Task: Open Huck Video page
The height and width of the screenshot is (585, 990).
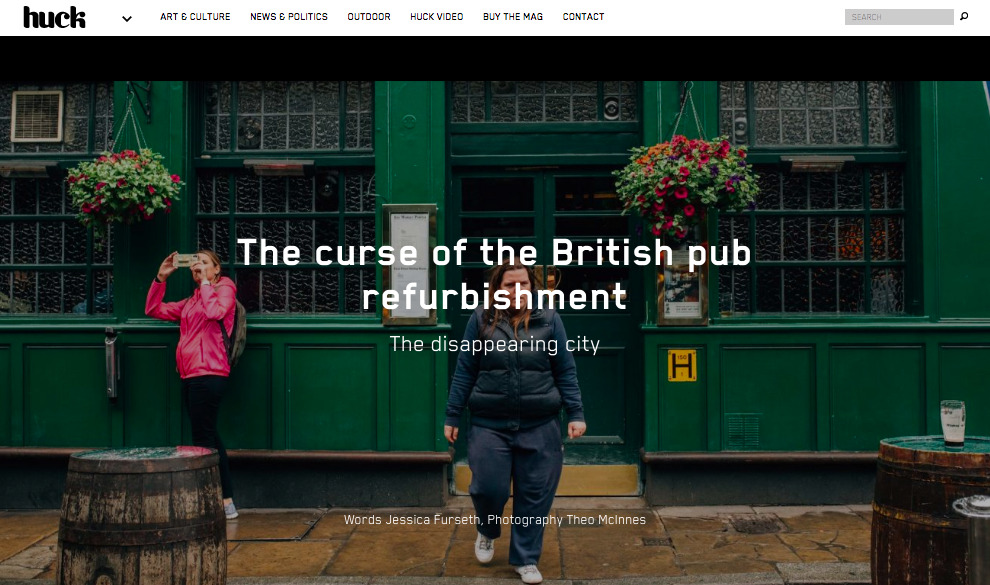Action: click(436, 17)
